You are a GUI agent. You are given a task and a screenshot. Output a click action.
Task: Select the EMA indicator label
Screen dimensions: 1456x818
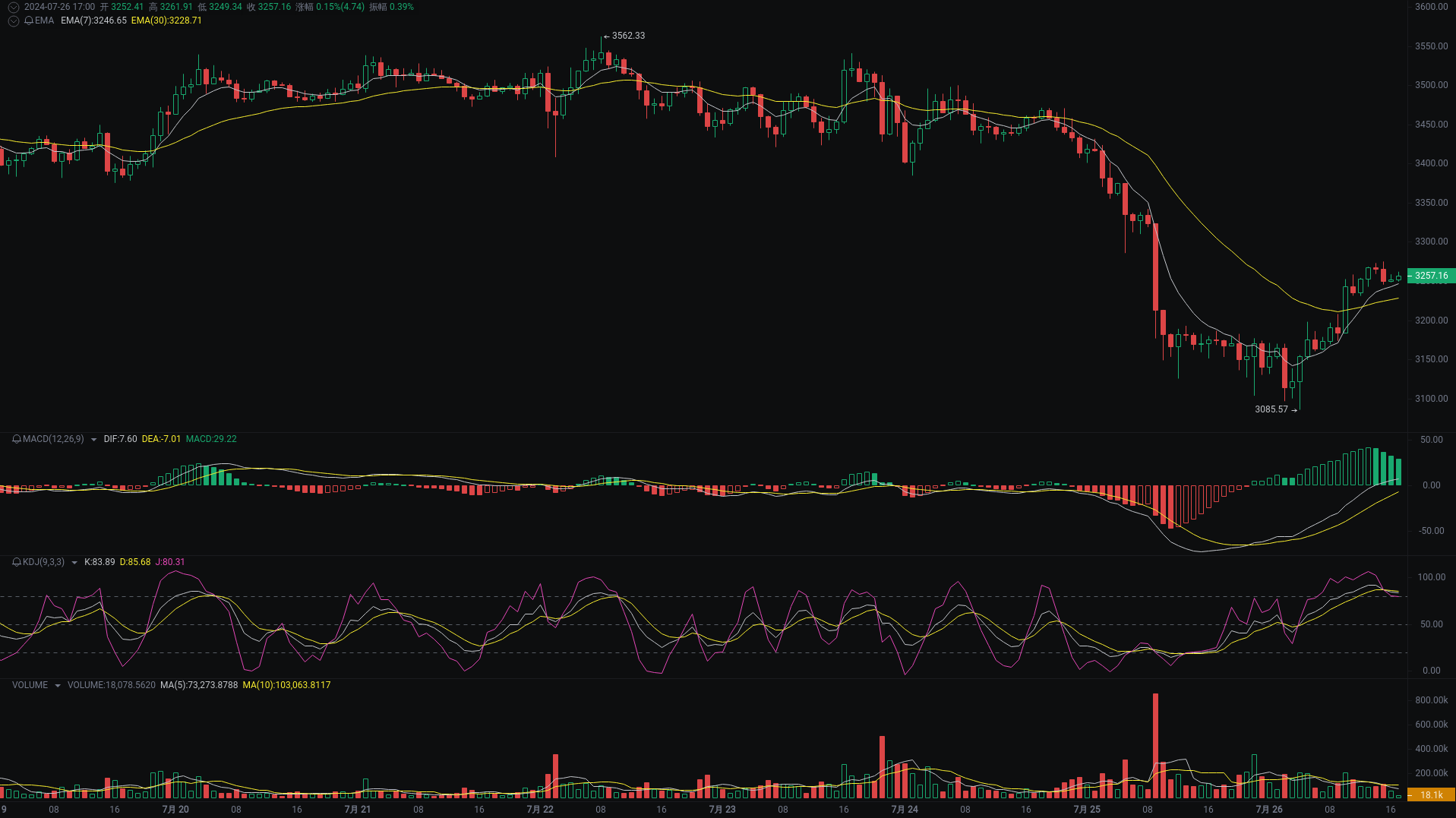tap(44, 21)
